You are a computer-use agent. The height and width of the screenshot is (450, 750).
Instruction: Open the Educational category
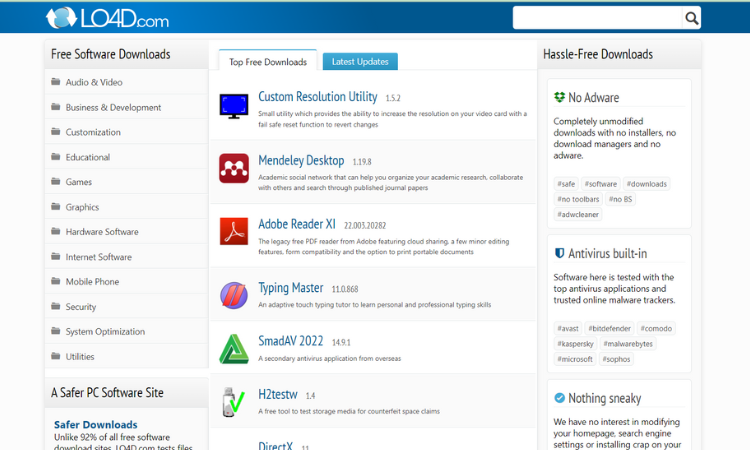click(88, 157)
